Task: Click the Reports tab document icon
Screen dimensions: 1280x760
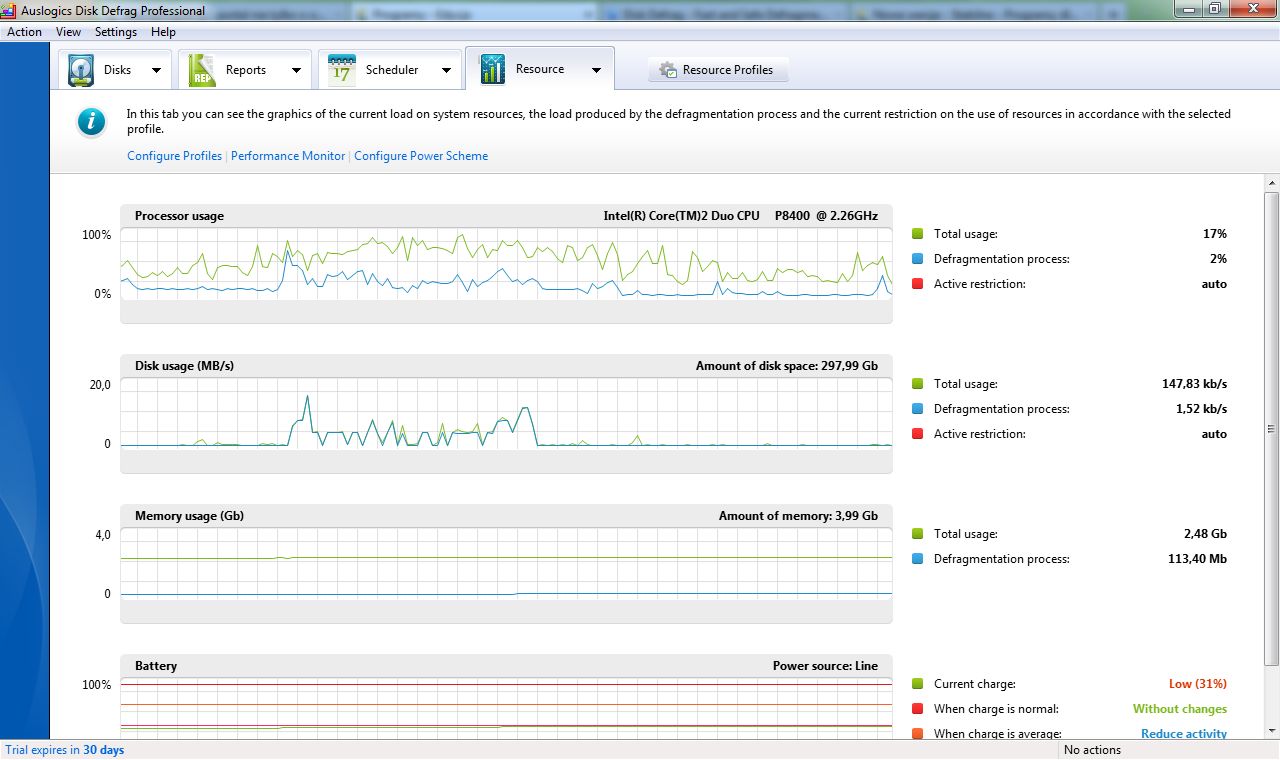Action: coord(202,70)
